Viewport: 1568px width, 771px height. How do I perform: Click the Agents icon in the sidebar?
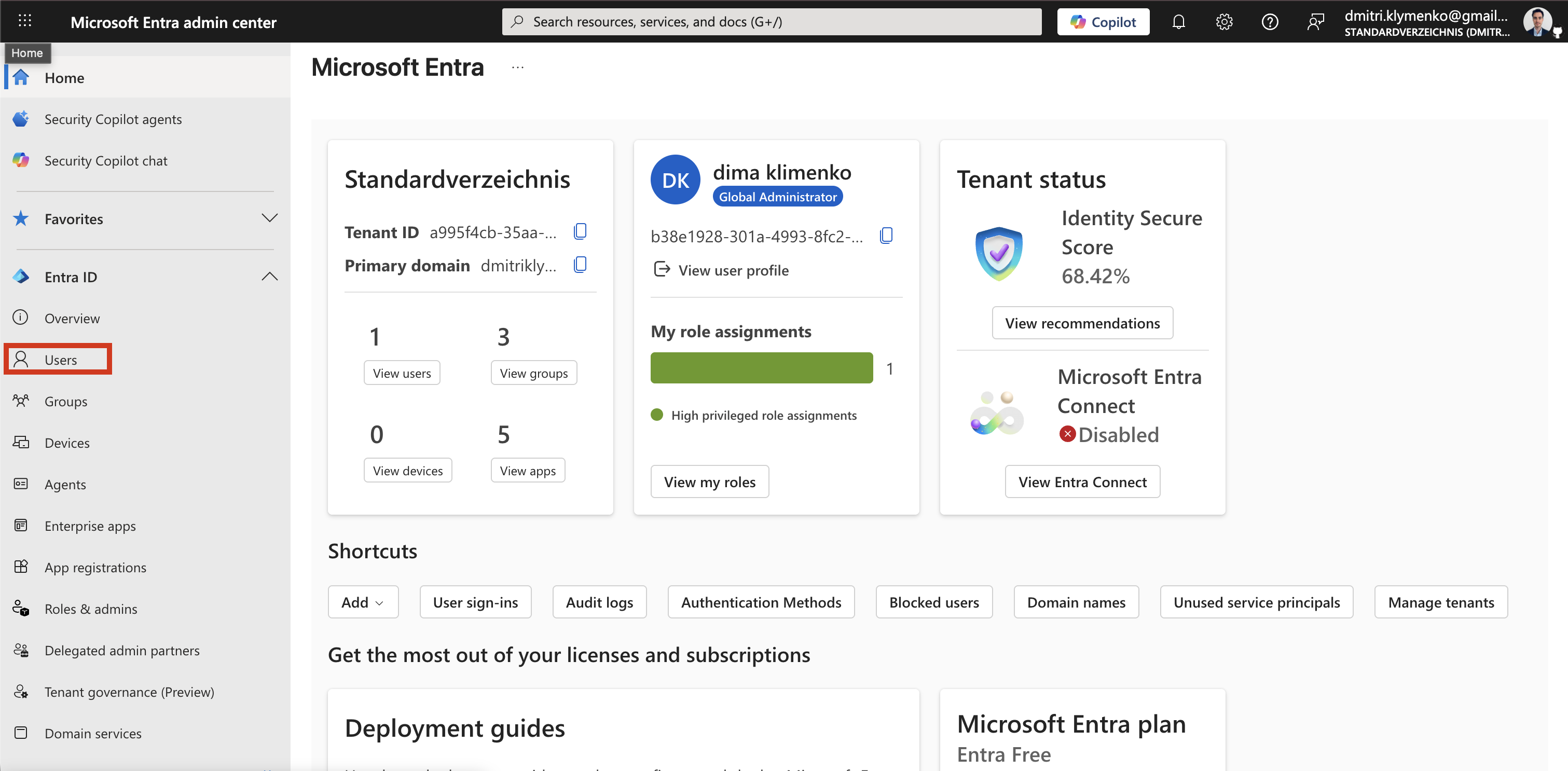pos(21,484)
